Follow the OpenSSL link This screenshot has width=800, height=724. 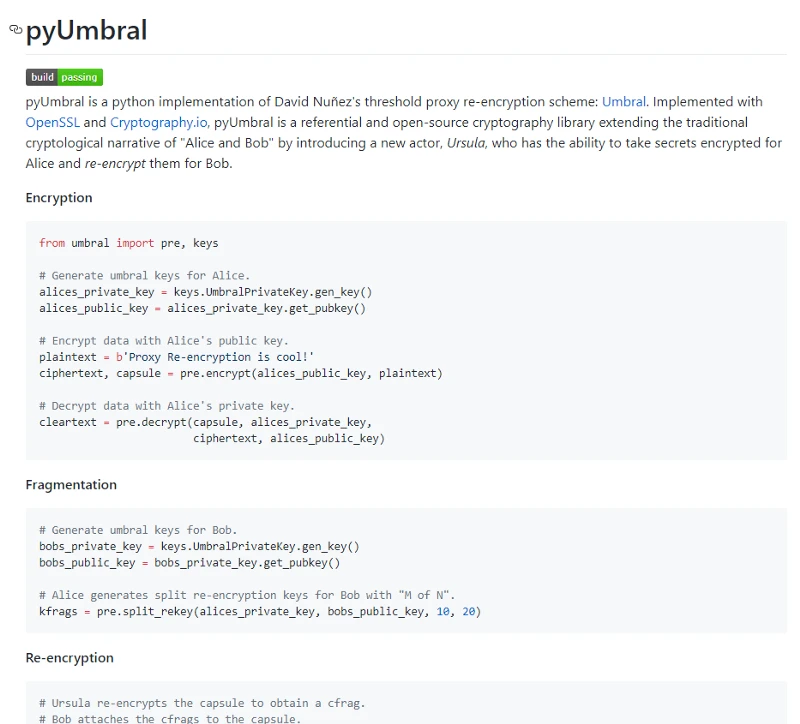pyautogui.click(x=53, y=122)
